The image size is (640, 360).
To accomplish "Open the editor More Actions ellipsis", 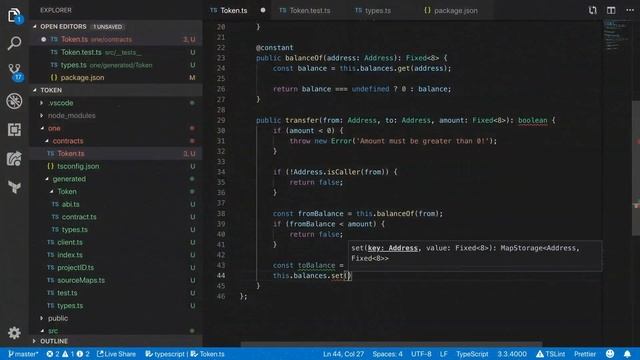I will pyautogui.click(x=630, y=10).
